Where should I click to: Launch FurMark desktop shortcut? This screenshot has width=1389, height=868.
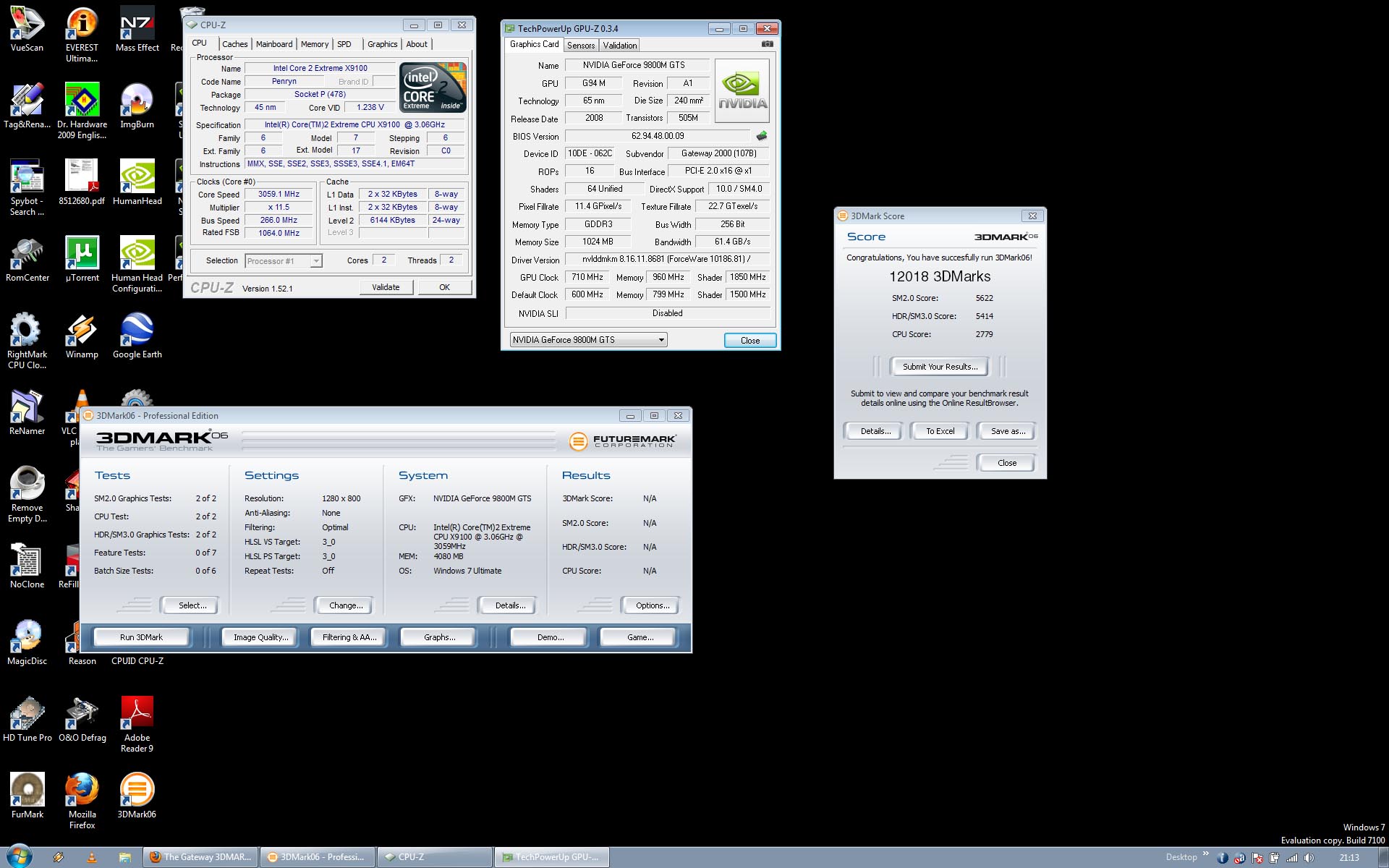[27, 796]
